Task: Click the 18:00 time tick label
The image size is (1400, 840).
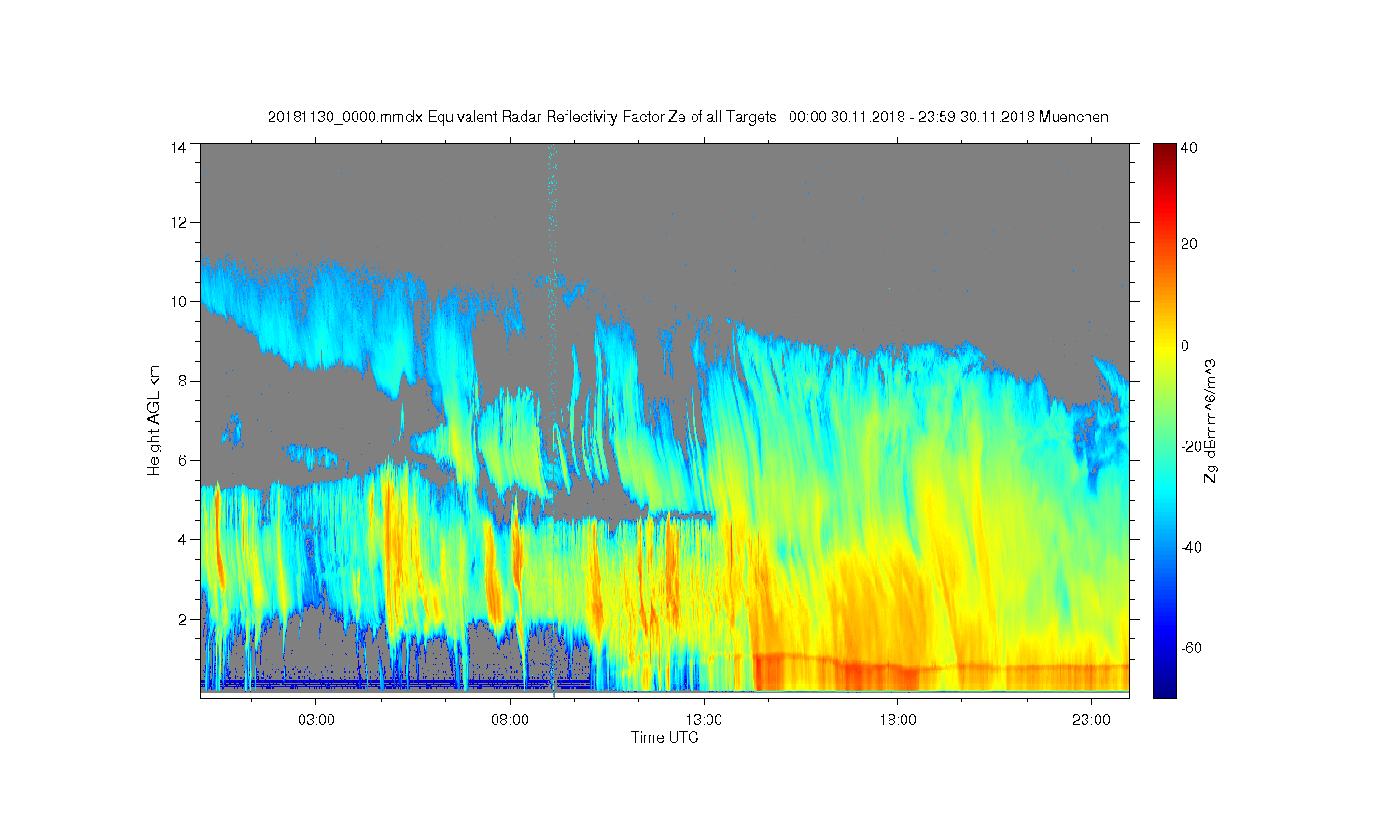Action: tap(897, 721)
